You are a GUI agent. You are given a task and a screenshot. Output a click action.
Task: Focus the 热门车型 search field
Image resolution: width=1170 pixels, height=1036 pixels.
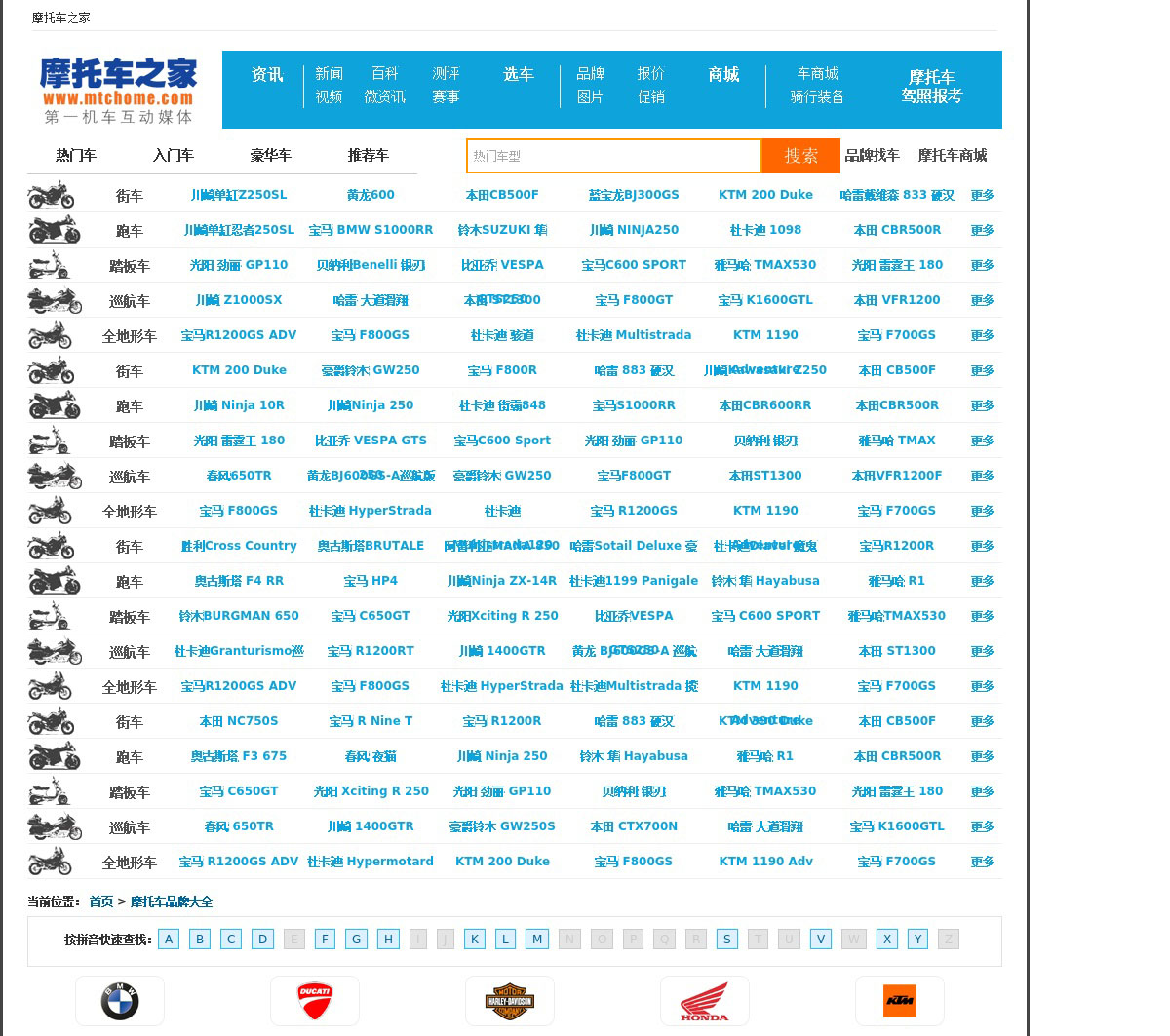pyautogui.click(x=613, y=156)
